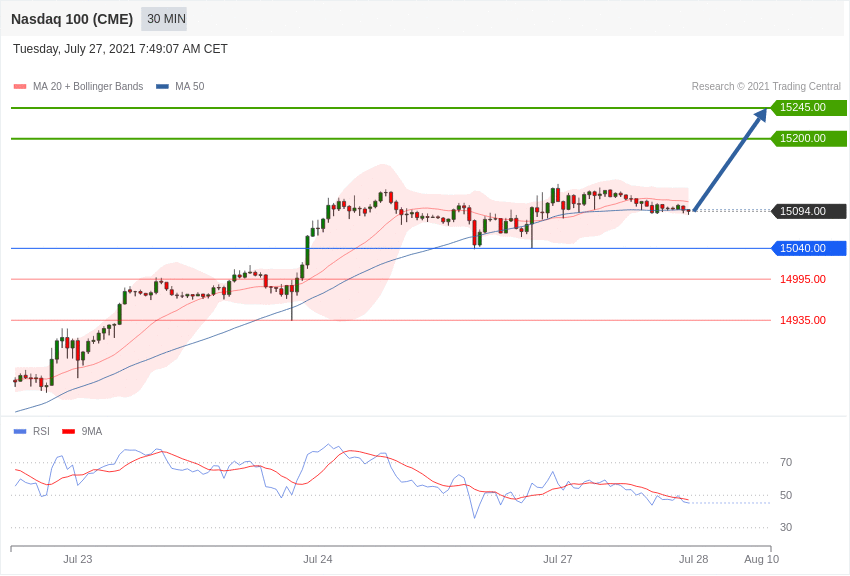The width and height of the screenshot is (850, 576).
Task: Click the RSI legend swatch
Action: (x=20, y=431)
